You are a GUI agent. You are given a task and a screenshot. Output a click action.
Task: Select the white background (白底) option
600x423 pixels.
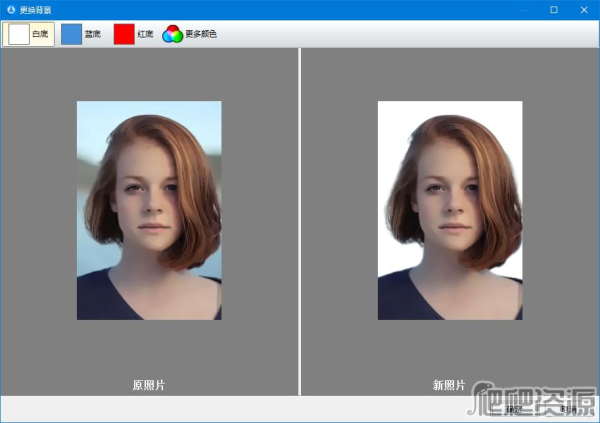28,34
